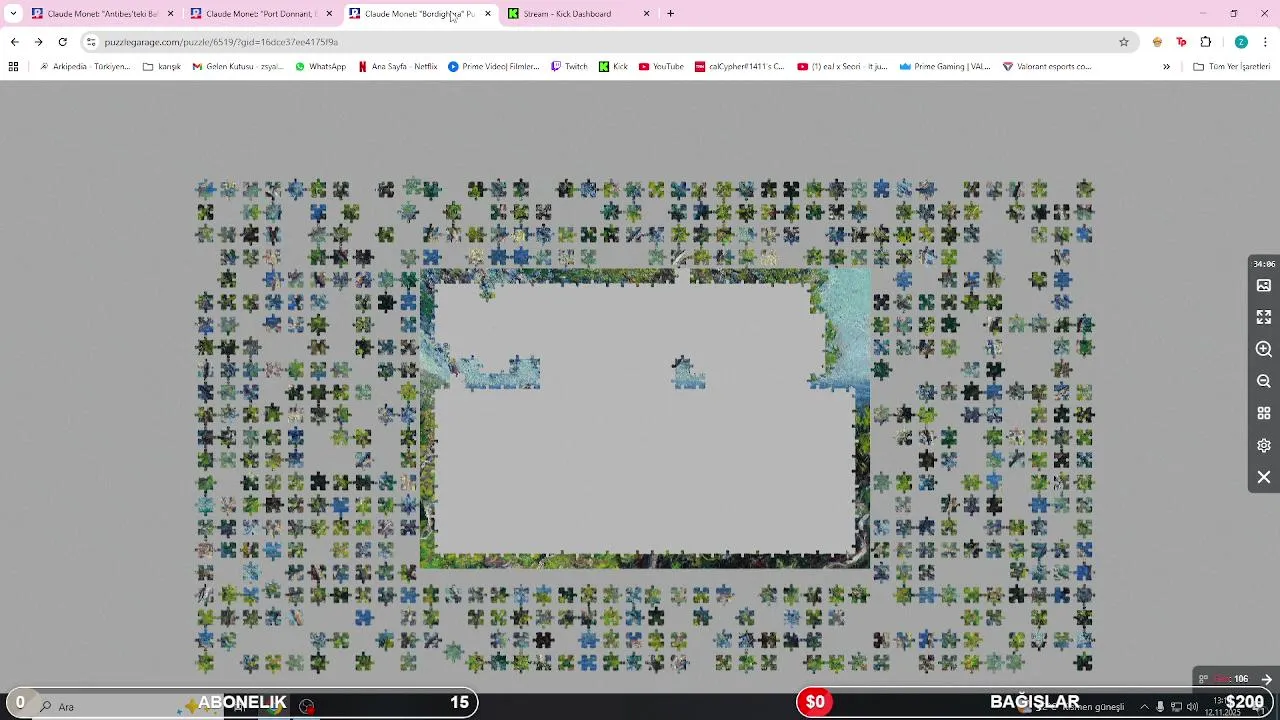Go forward to the next page

pos(38,42)
